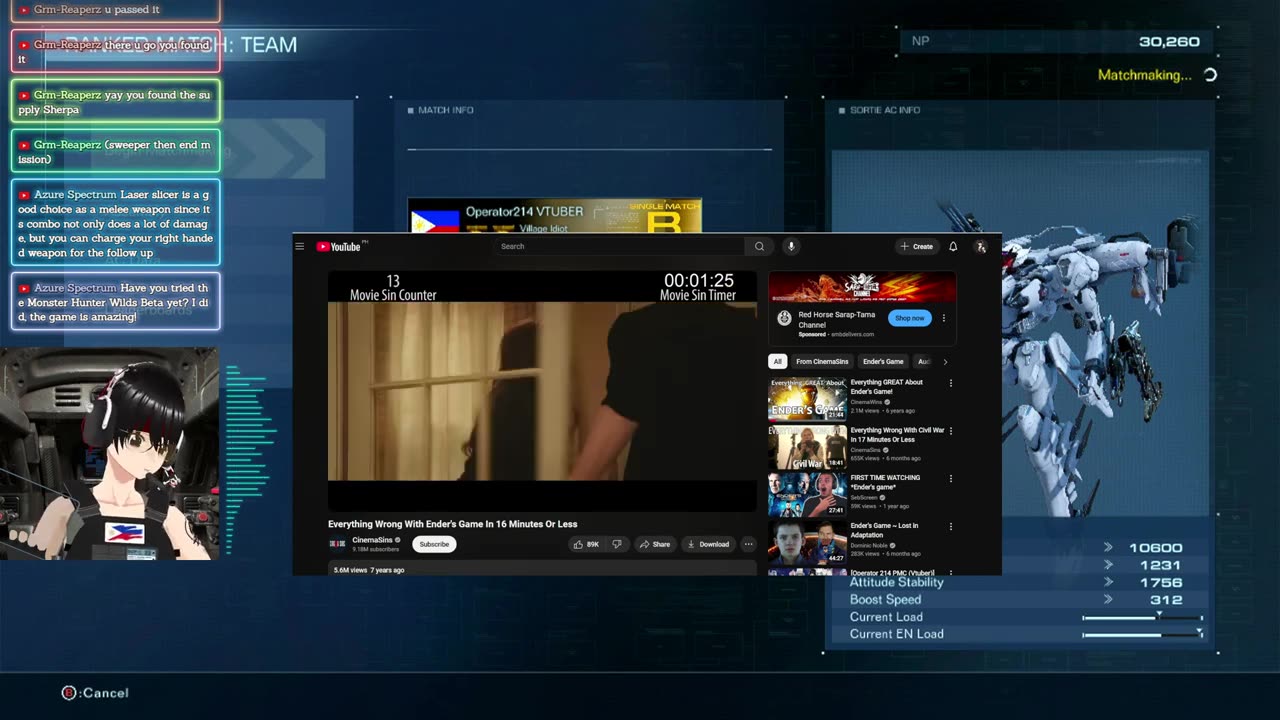Click the Download button
Viewport: 1280px width, 720px height.
click(x=707, y=544)
